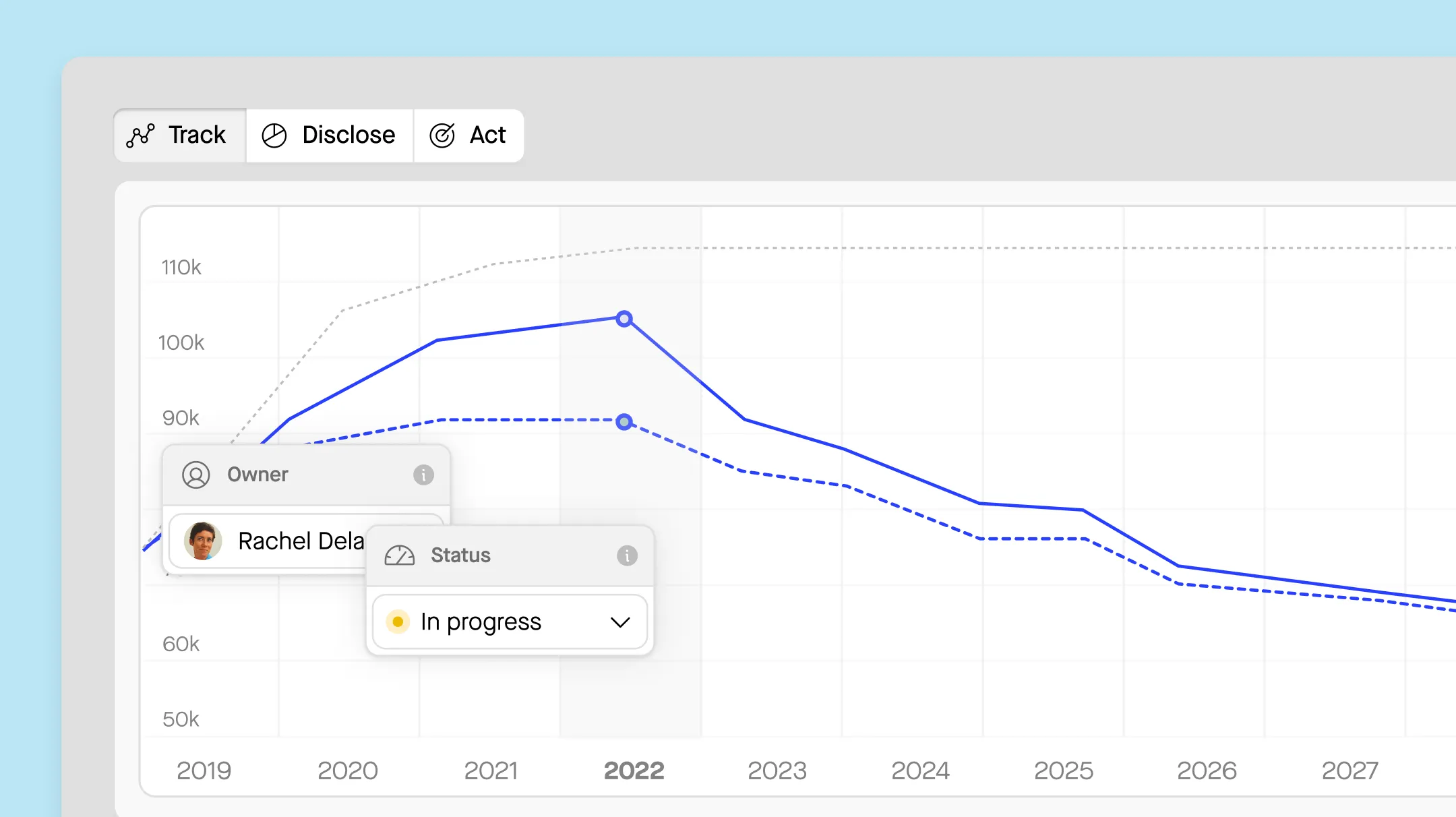This screenshot has width=1456, height=817.
Task: Click the Owner person icon
Action: [x=196, y=475]
